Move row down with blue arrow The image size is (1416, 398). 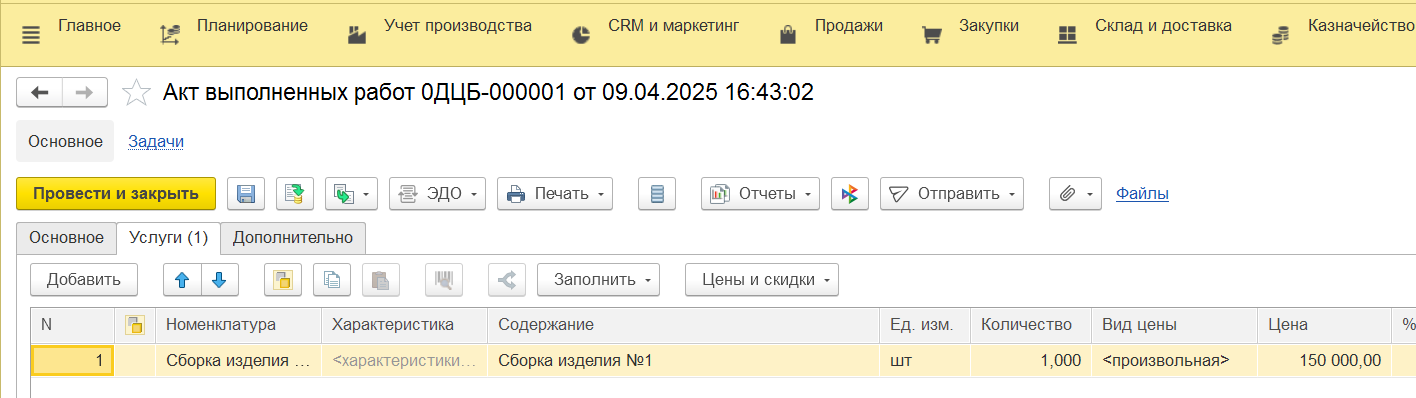click(220, 280)
